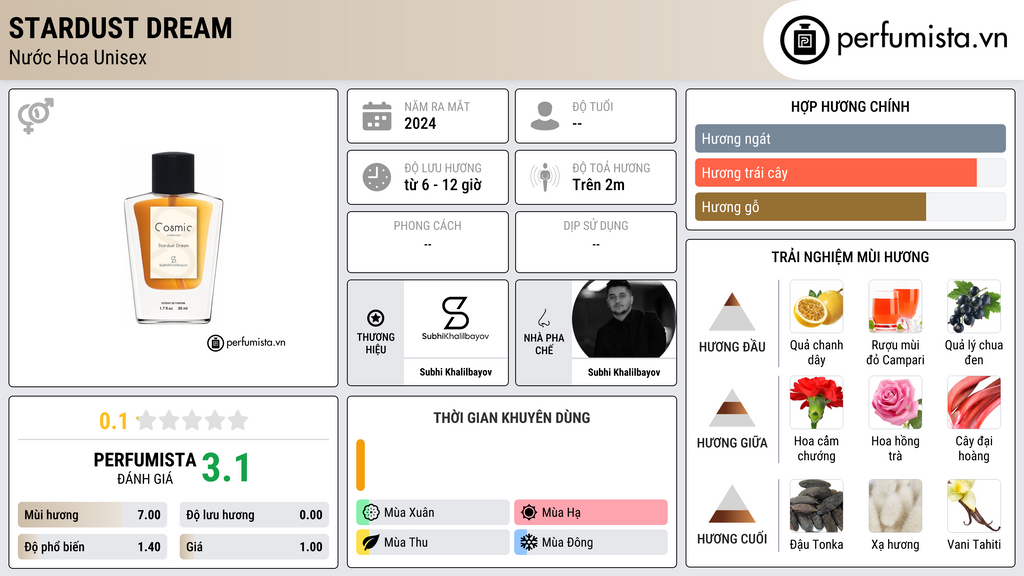
Task: Click the Giá 1.00 rating bar
Action: 254,547
